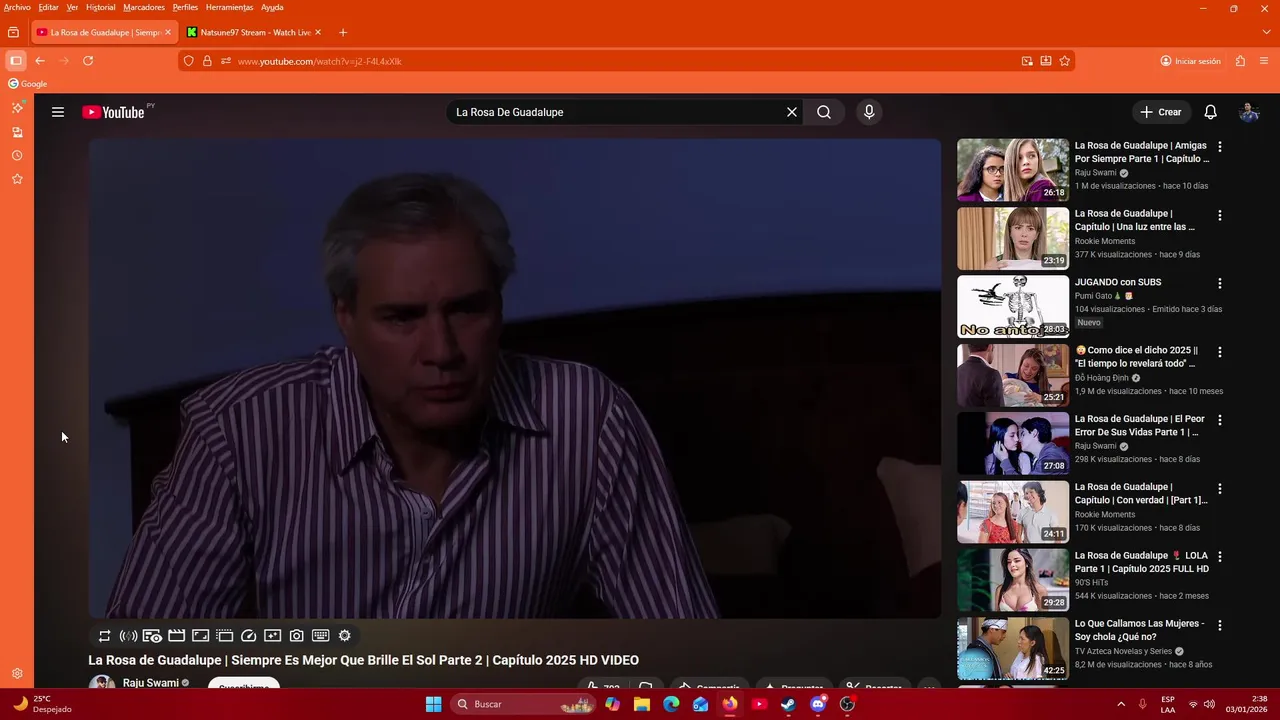Open the Windows Start menu
This screenshot has width=1280, height=720.
click(433, 704)
